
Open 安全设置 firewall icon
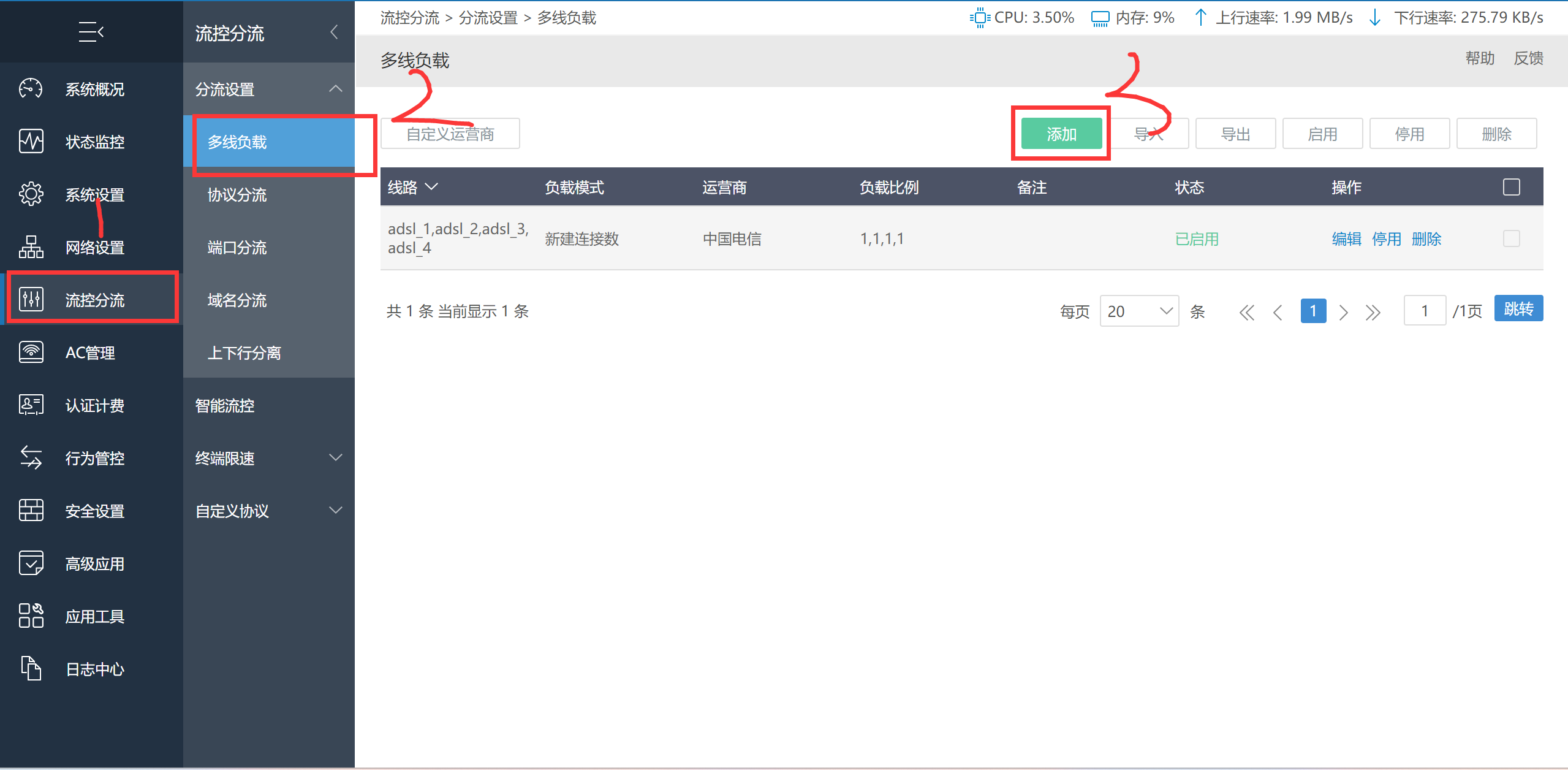(31, 511)
